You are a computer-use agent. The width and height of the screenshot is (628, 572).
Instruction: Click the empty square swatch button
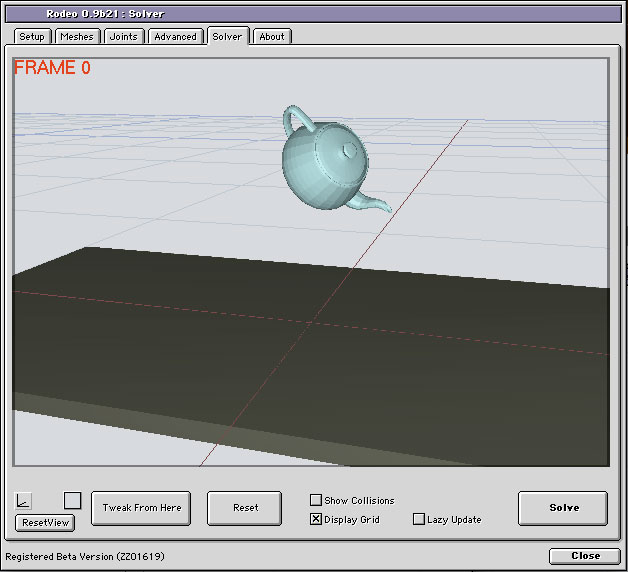tap(72, 500)
